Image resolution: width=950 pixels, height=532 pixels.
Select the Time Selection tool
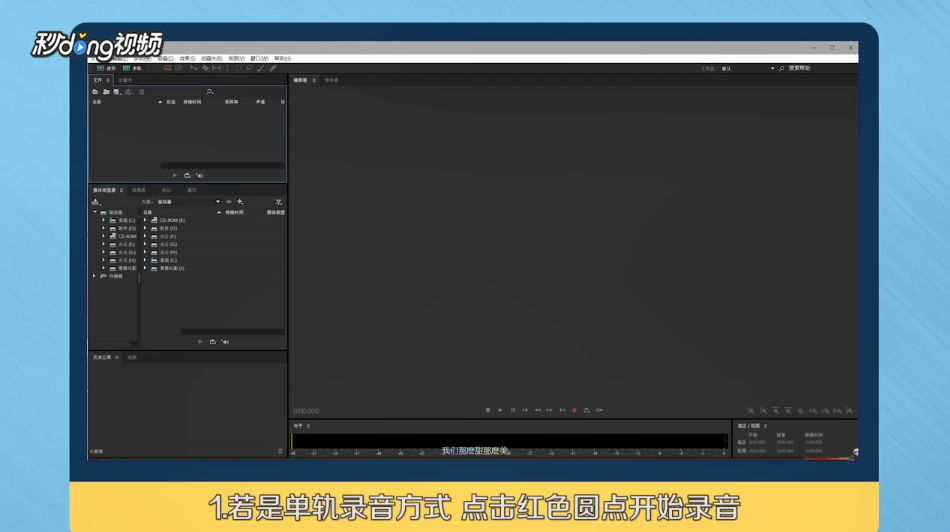pyautogui.click(x=228, y=68)
